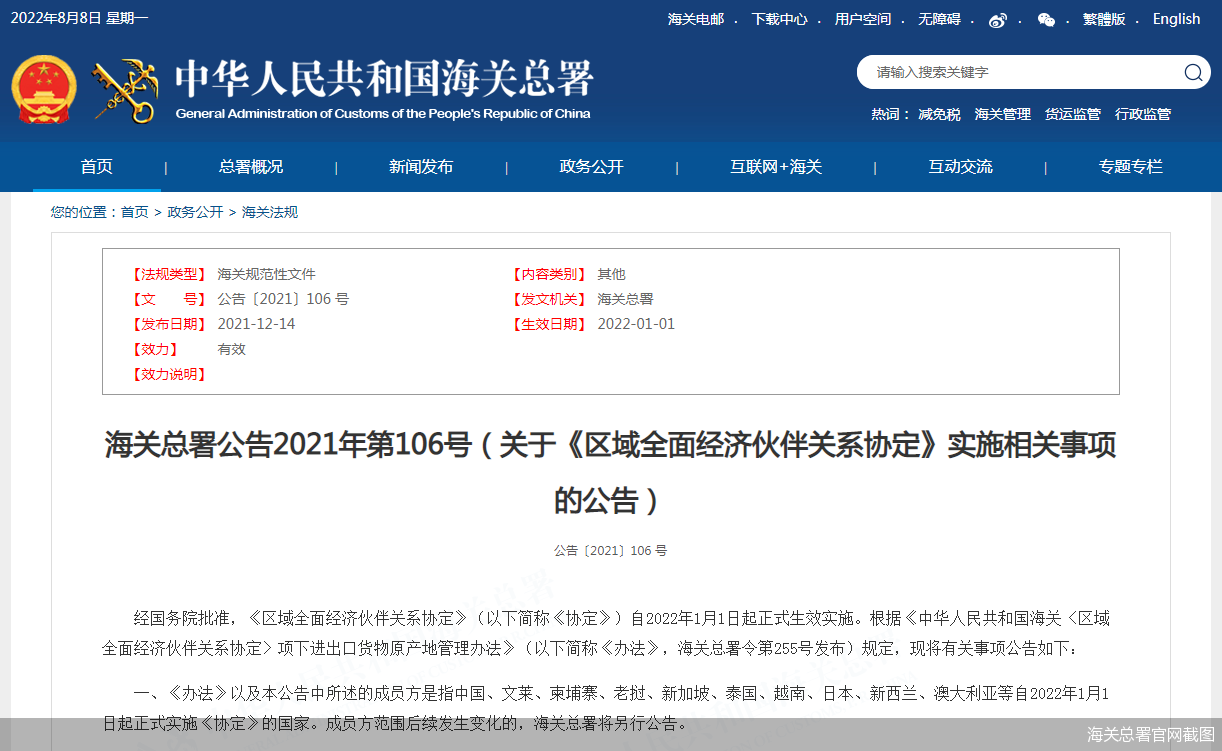
Task: Open the Weibo icon link
Action: click(997, 20)
